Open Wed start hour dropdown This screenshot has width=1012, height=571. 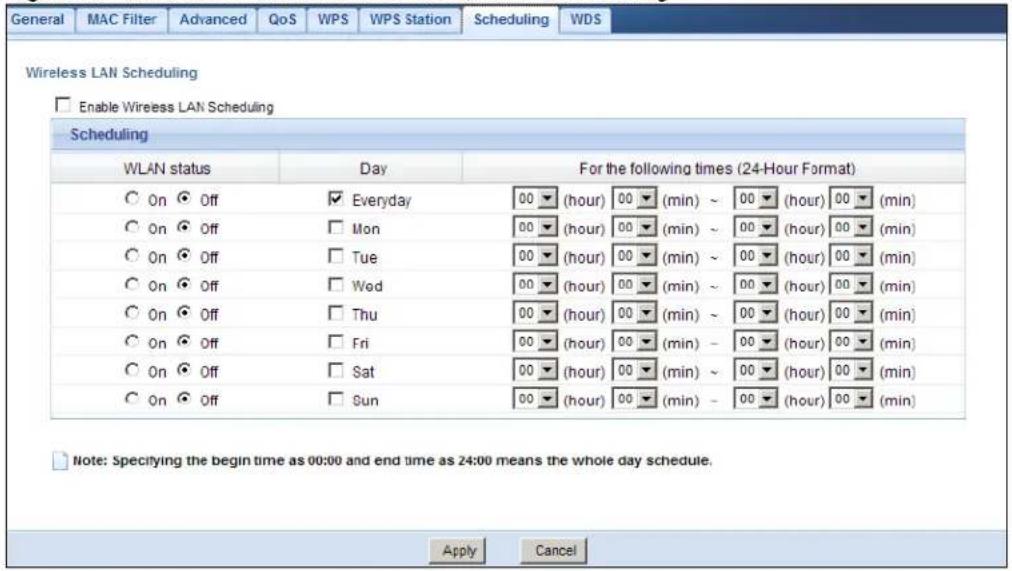pos(535,285)
